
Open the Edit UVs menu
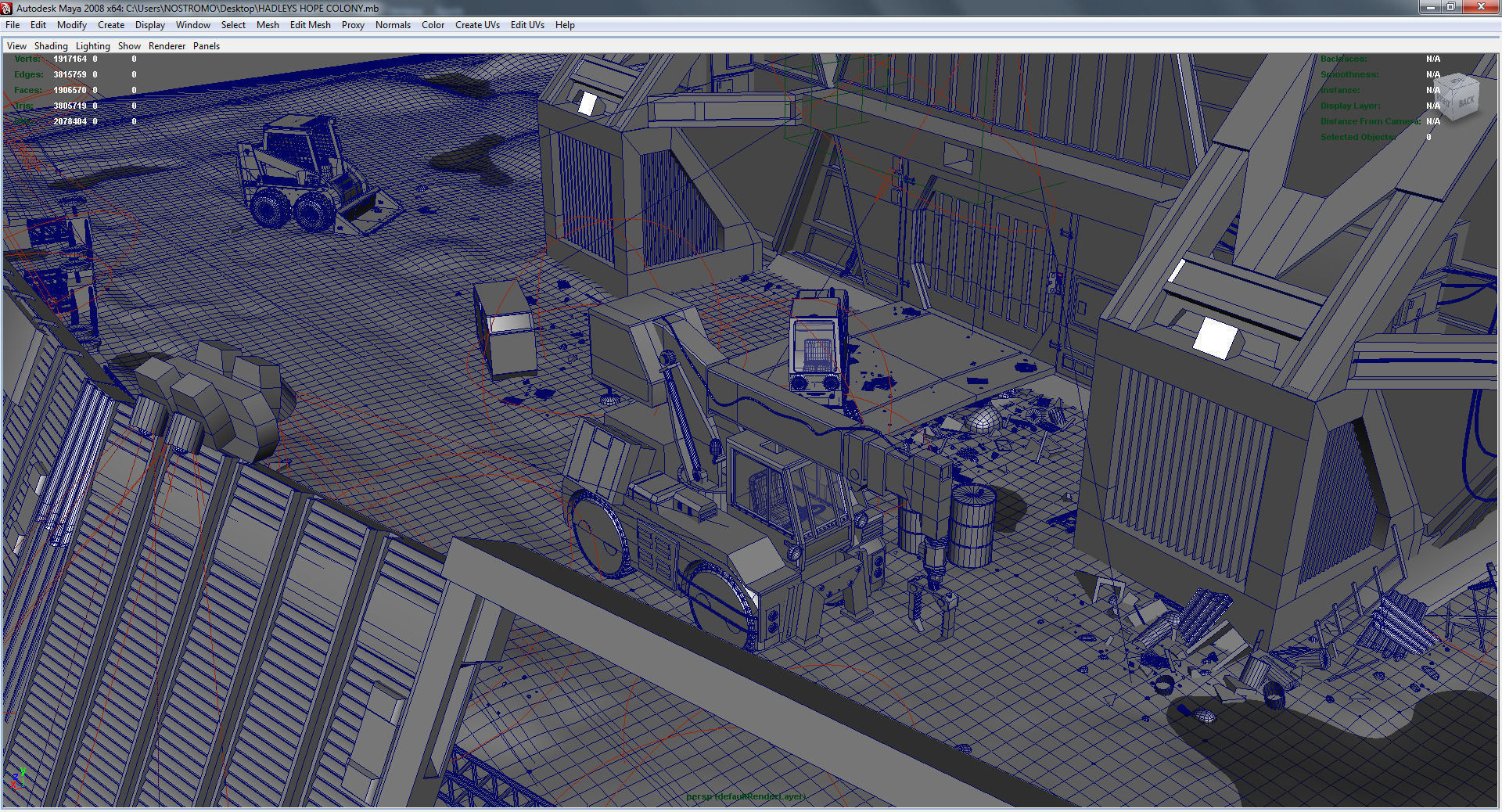tap(527, 25)
